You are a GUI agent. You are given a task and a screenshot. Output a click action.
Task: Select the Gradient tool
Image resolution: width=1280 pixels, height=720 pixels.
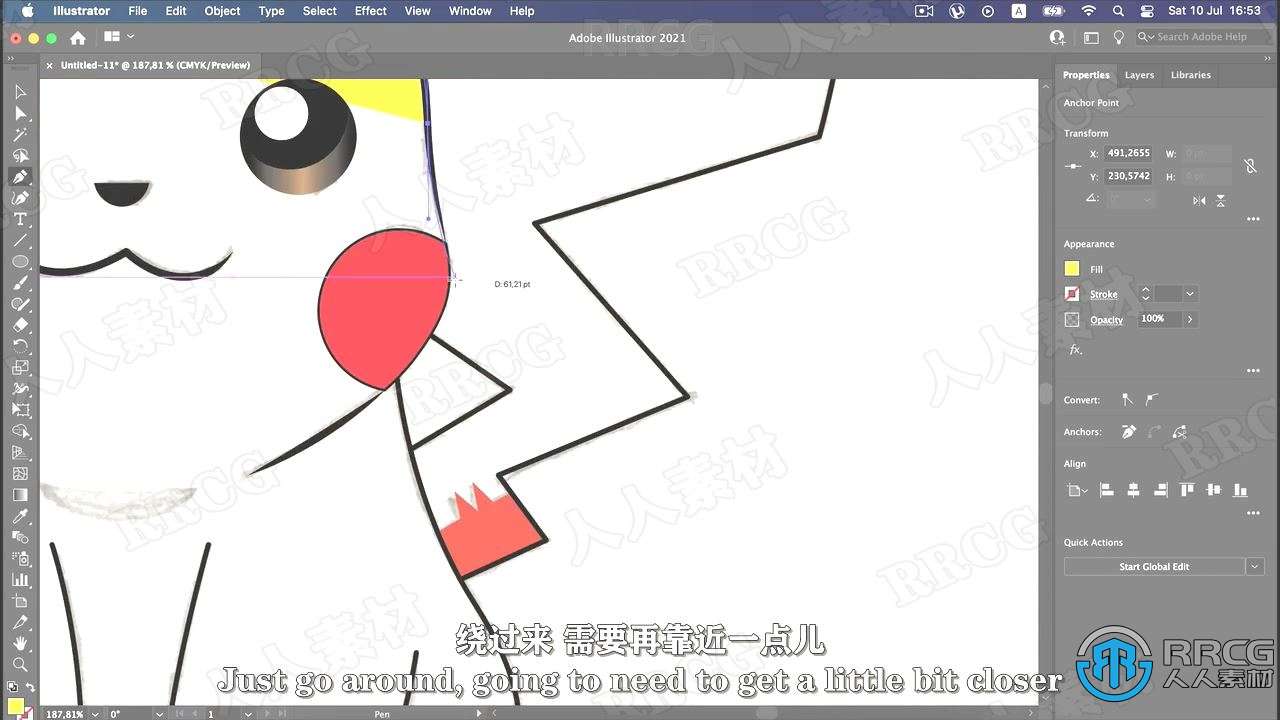20,495
